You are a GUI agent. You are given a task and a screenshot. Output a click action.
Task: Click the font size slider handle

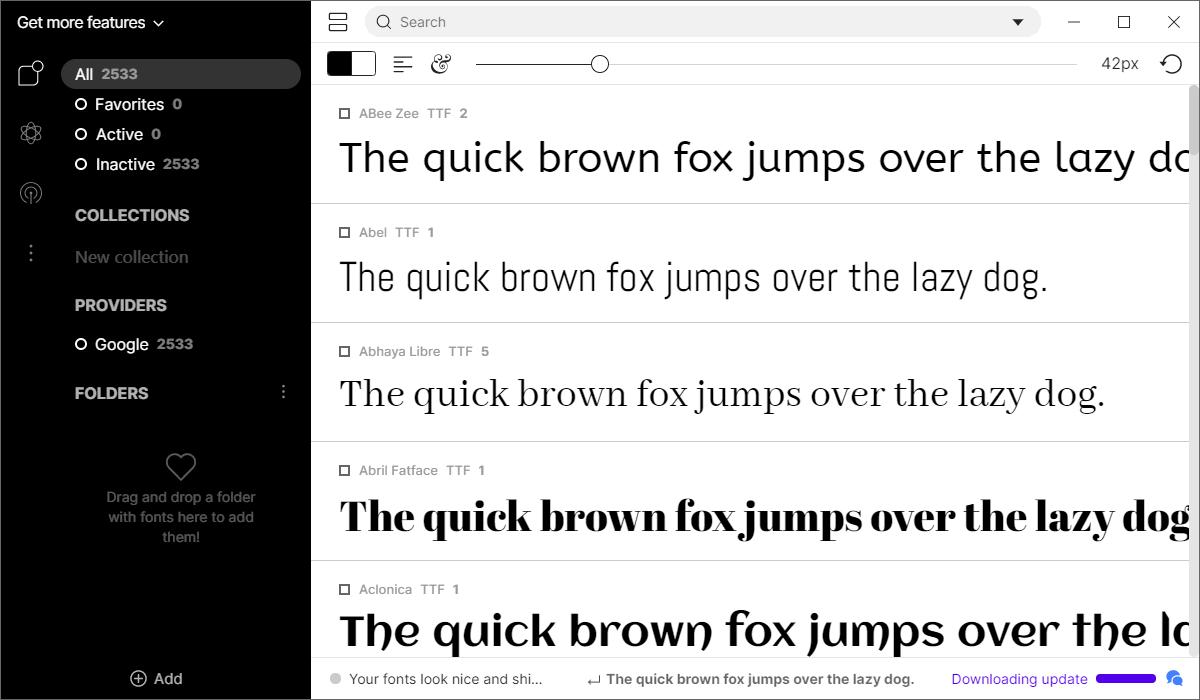tap(600, 64)
